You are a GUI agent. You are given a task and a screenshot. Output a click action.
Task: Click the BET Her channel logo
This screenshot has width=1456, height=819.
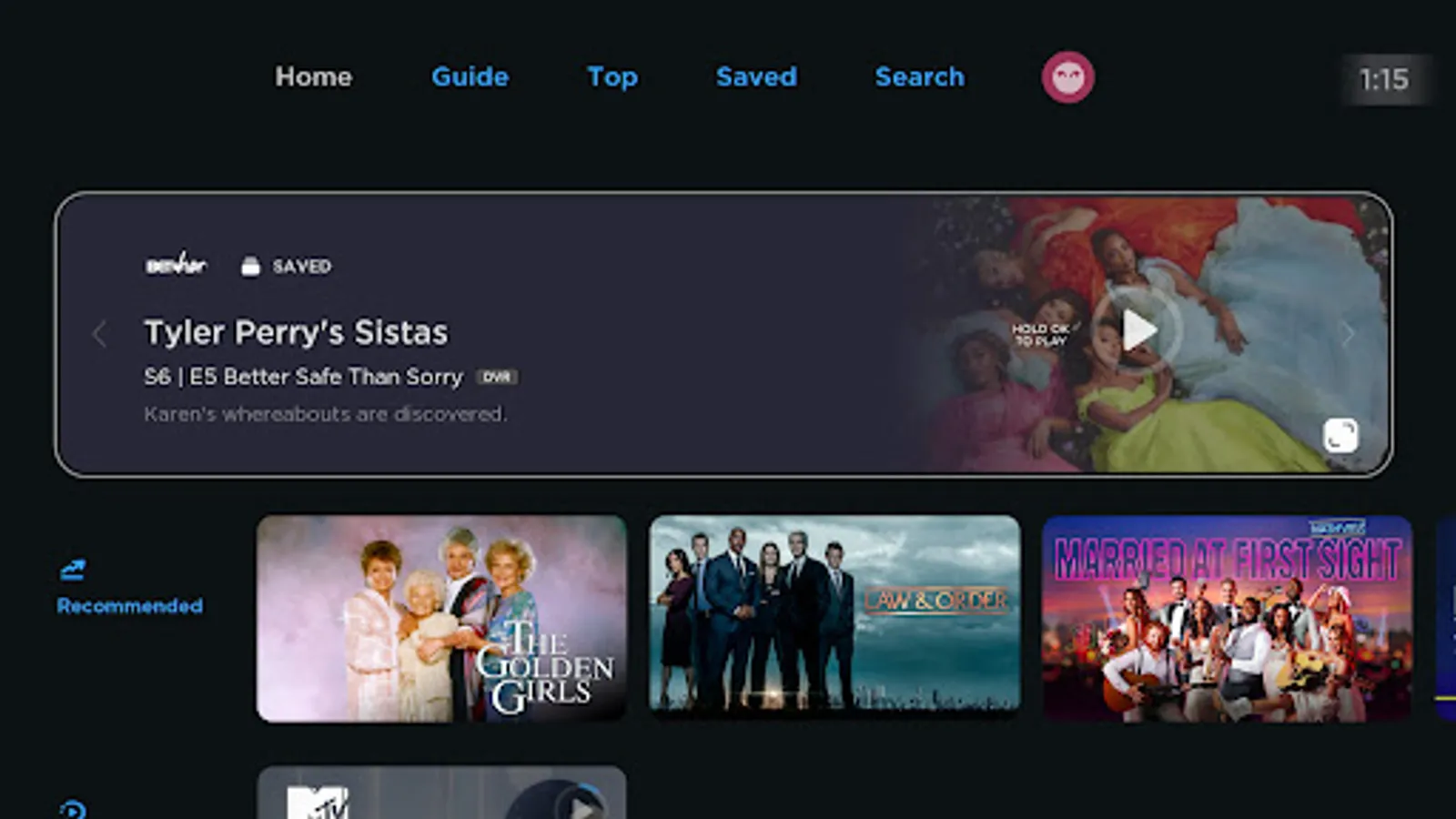pyautogui.click(x=177, y=265)
